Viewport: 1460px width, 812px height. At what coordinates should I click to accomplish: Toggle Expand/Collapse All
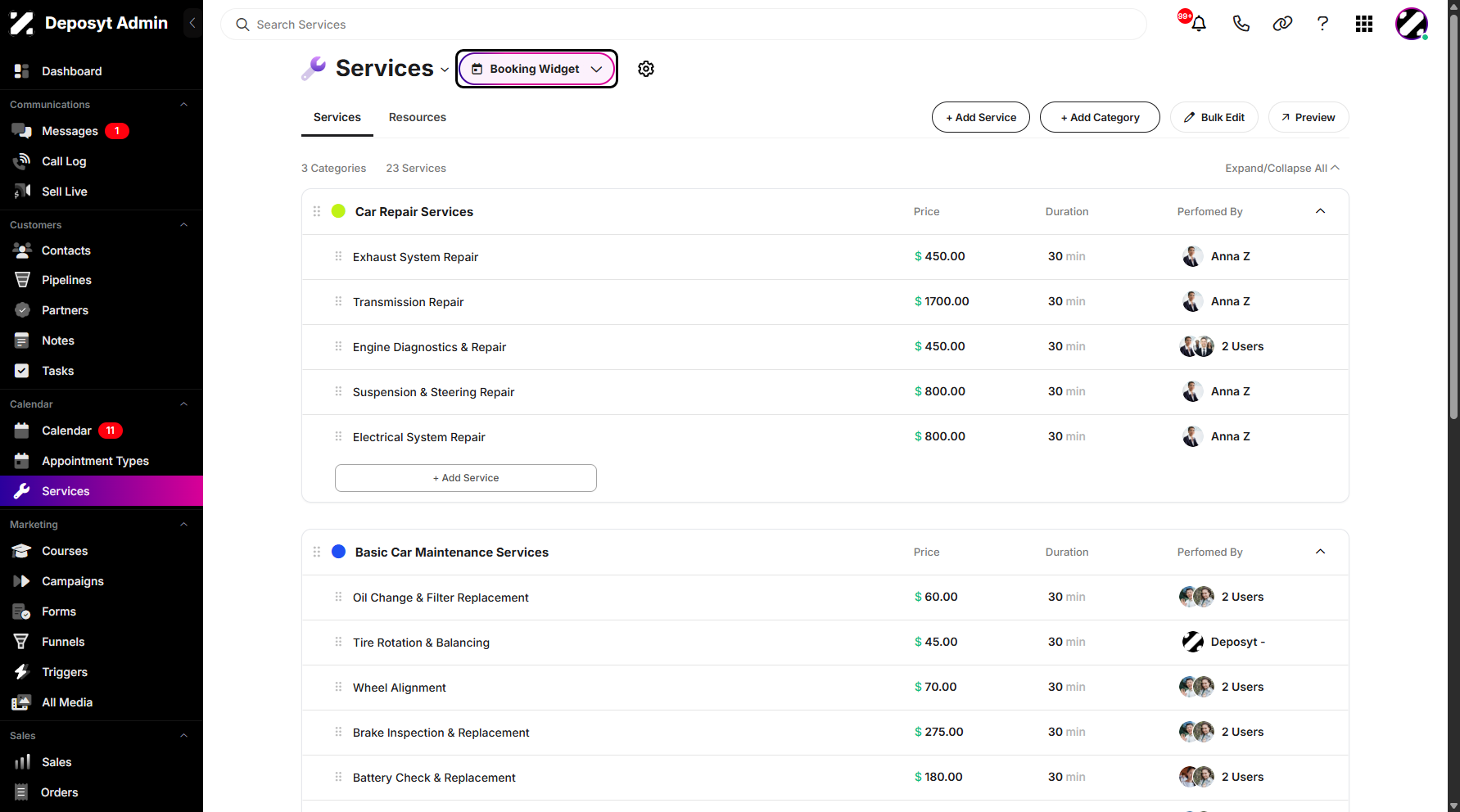coord(1282,168)
